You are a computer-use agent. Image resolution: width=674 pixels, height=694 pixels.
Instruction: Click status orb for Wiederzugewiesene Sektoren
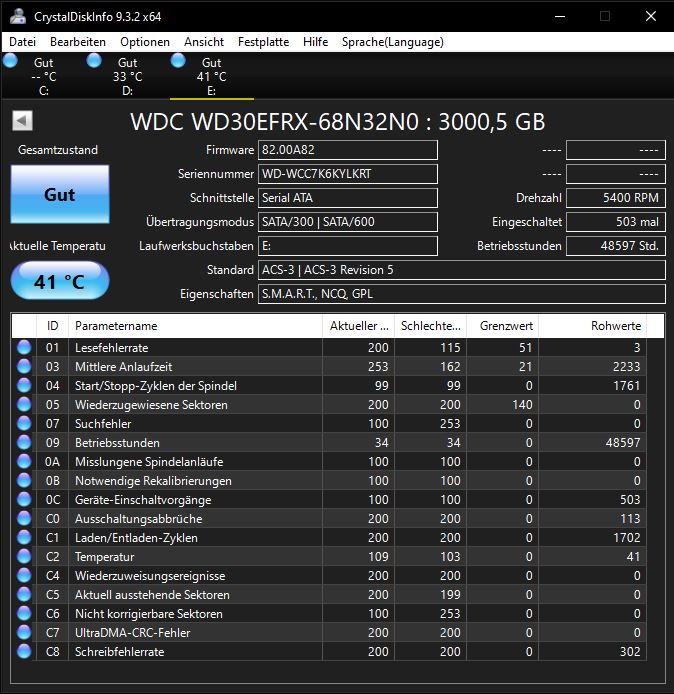pos(24,405)
